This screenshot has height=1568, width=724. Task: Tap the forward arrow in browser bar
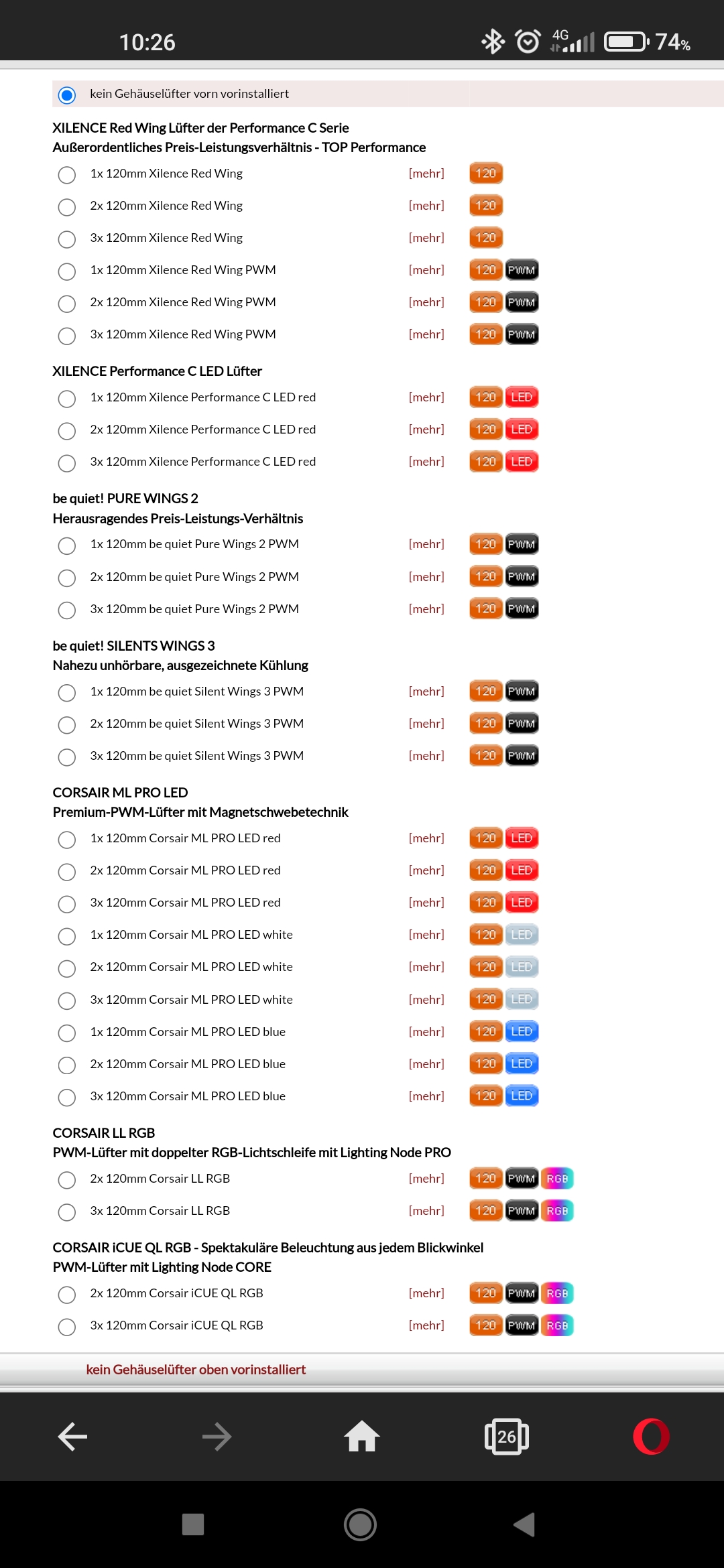(x=217, y=1437)
